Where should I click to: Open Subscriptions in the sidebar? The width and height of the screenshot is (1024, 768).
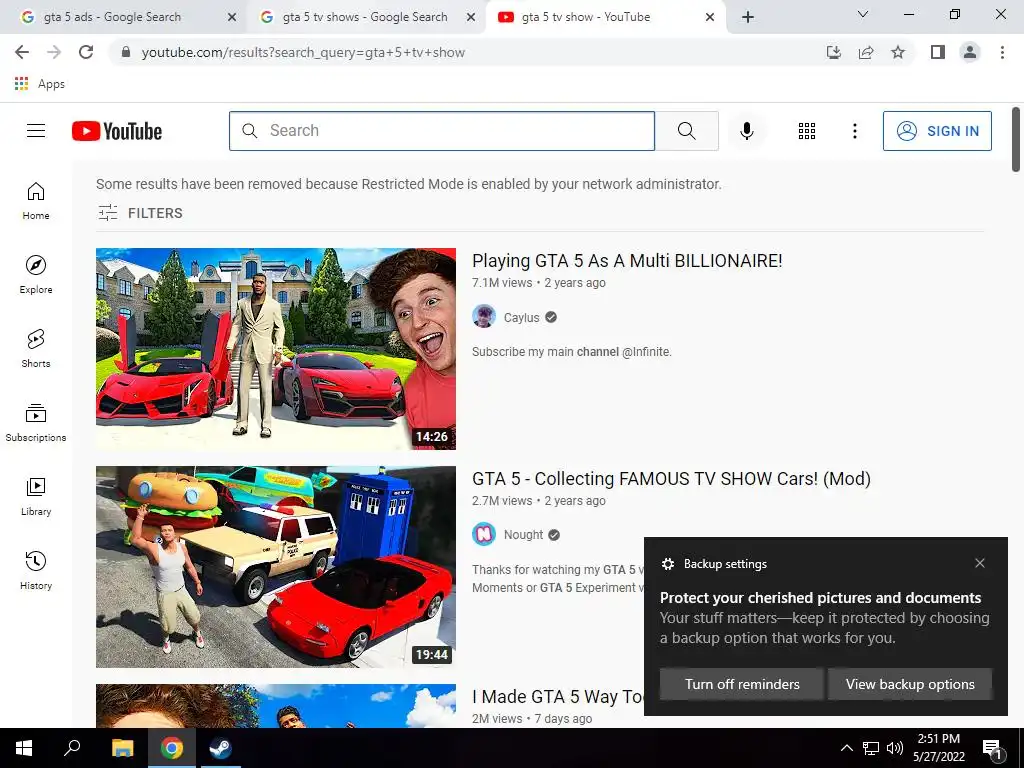pos(36,423)
